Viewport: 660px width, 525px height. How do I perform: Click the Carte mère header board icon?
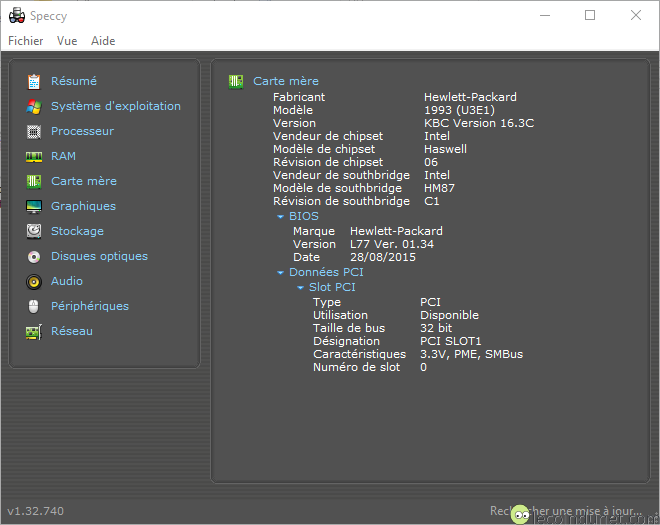(x=236, y=81)
